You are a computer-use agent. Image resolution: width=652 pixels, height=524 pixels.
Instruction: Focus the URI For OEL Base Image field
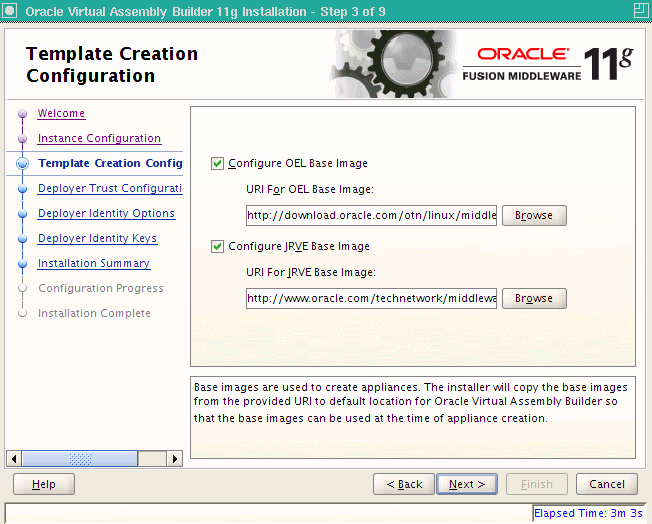point(371,215)
